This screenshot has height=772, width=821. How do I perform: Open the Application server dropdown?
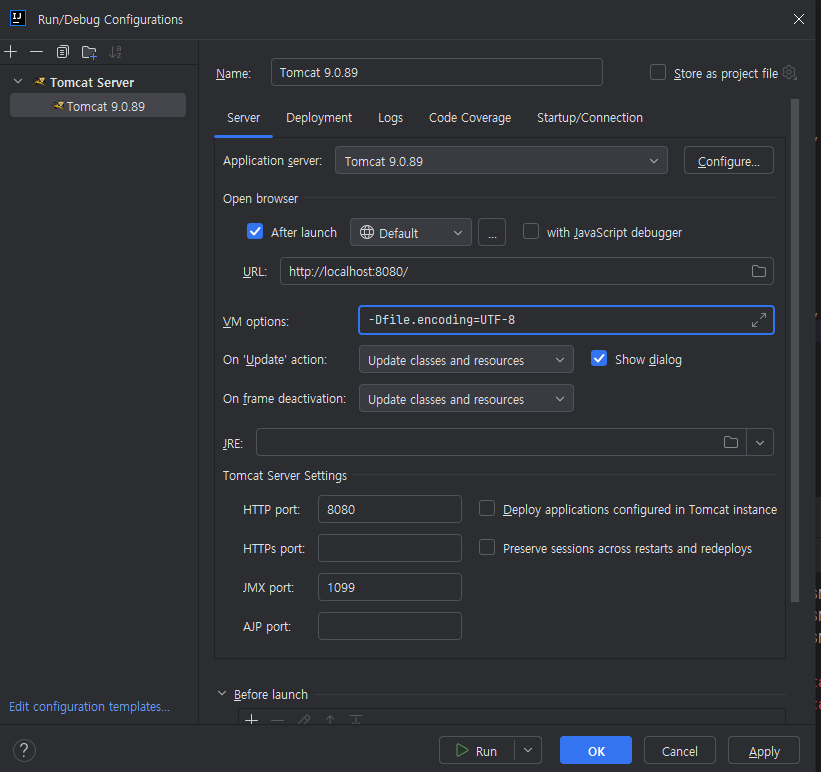pos(501,160)
